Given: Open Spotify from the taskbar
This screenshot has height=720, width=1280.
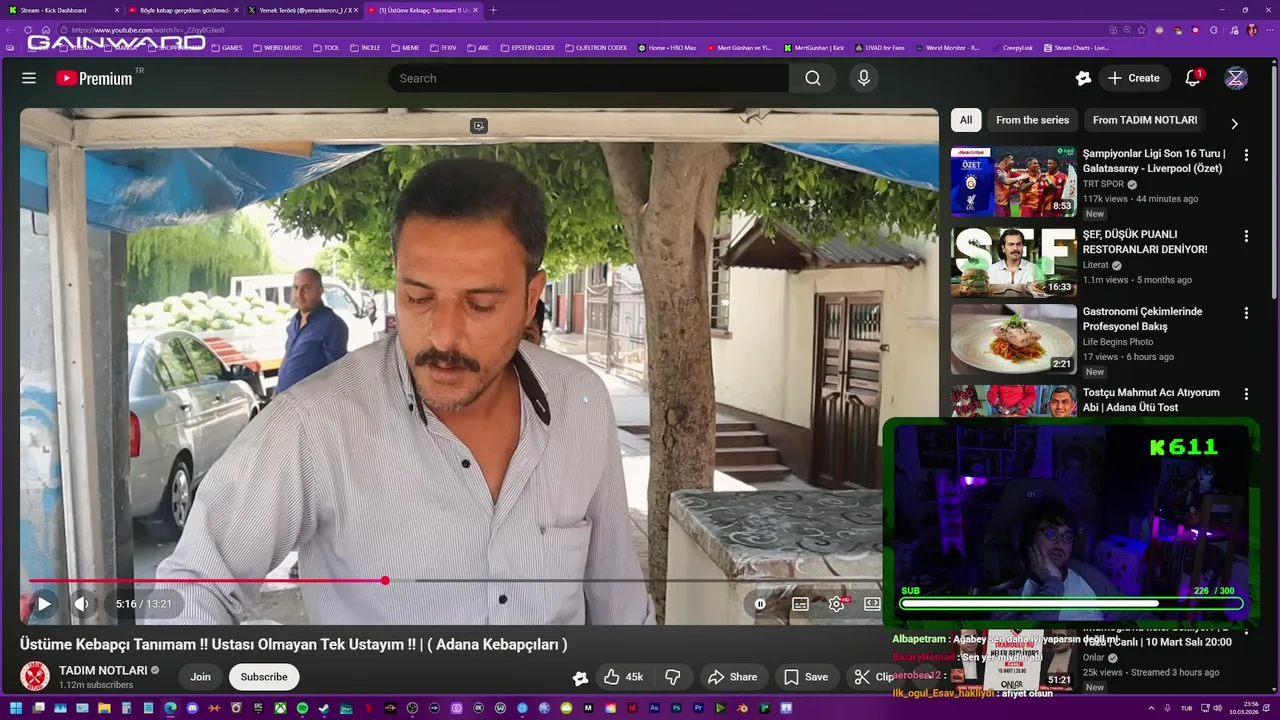Looking at the screenshot, I should (302, 708).
